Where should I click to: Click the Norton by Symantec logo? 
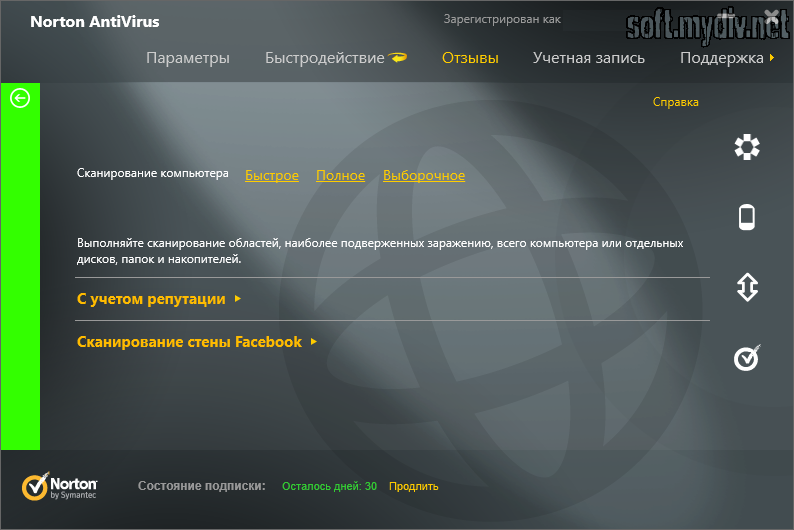[x=59, y=486]
